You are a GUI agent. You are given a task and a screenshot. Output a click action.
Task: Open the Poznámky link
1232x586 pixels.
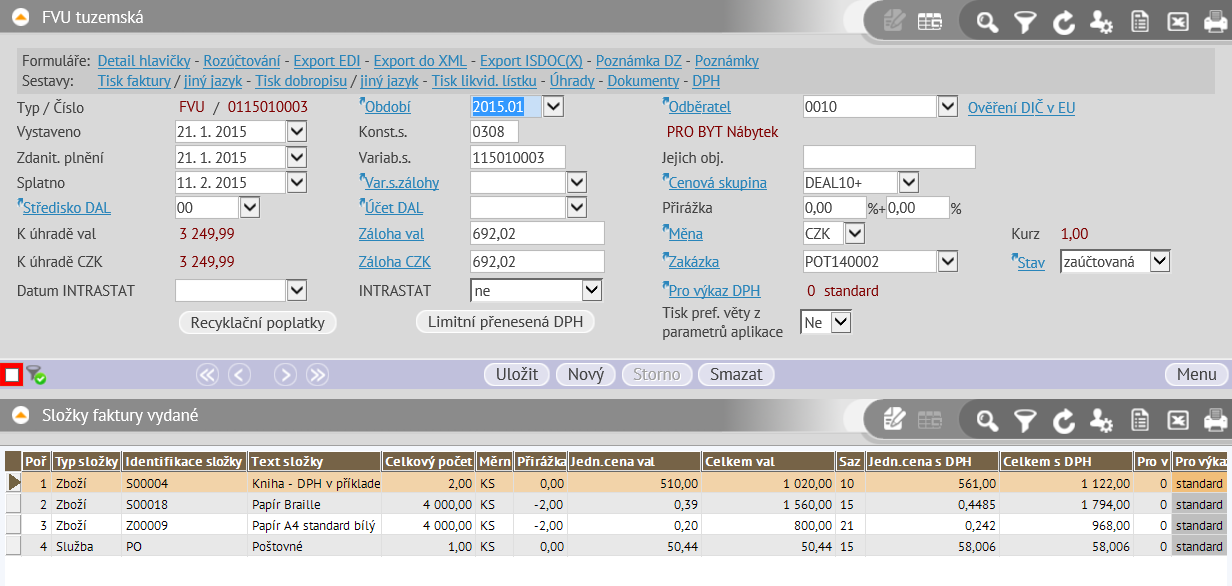pyautogui.click(x=727, y=61)
